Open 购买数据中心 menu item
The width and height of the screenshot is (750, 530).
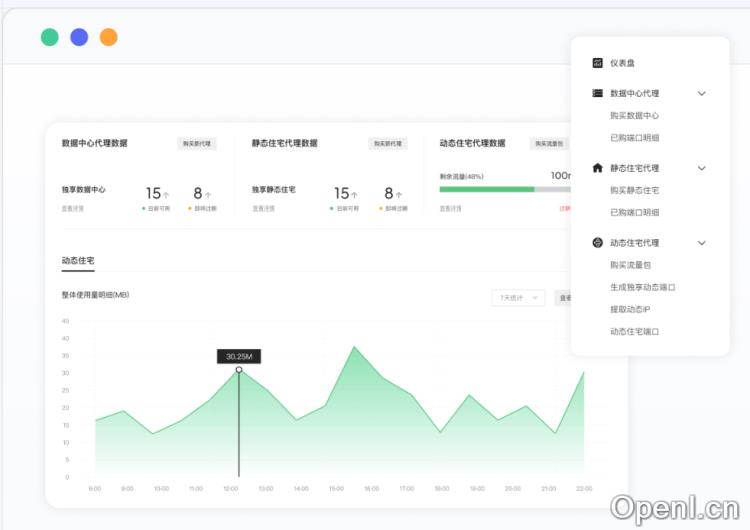(634, 115)
